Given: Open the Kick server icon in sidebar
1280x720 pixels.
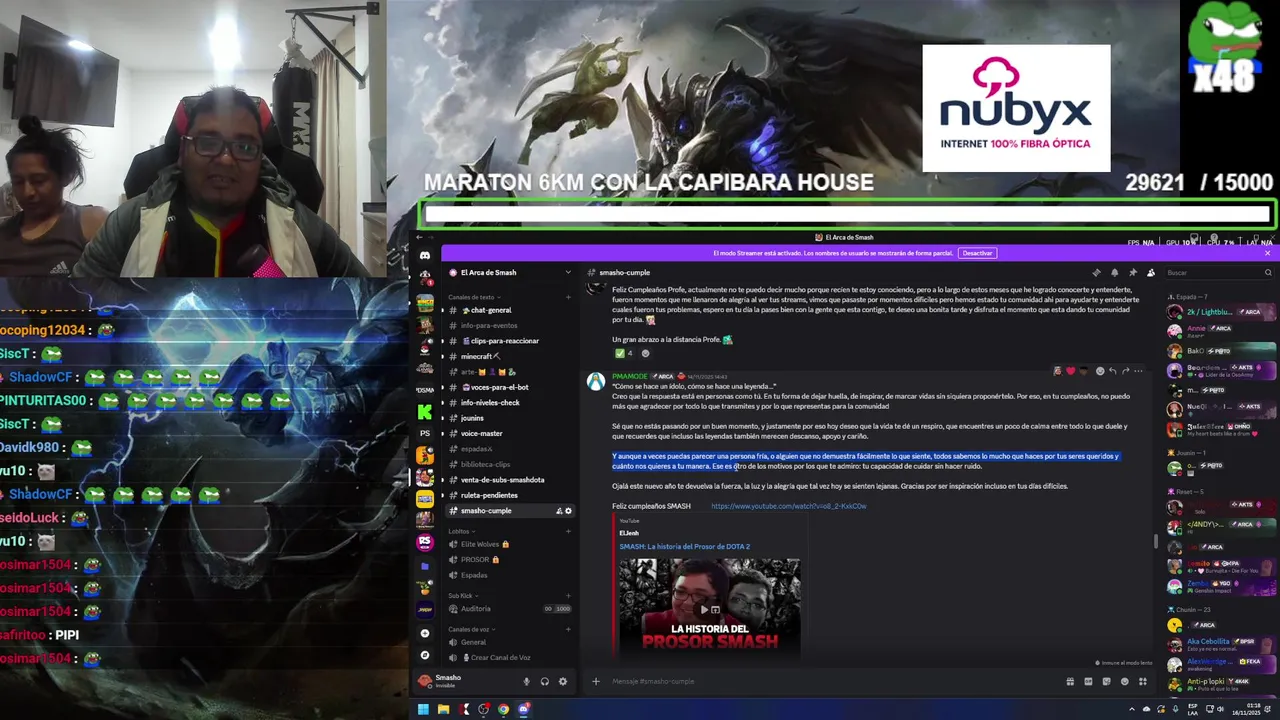Looking at the screenshot, I should coord(425,411).
